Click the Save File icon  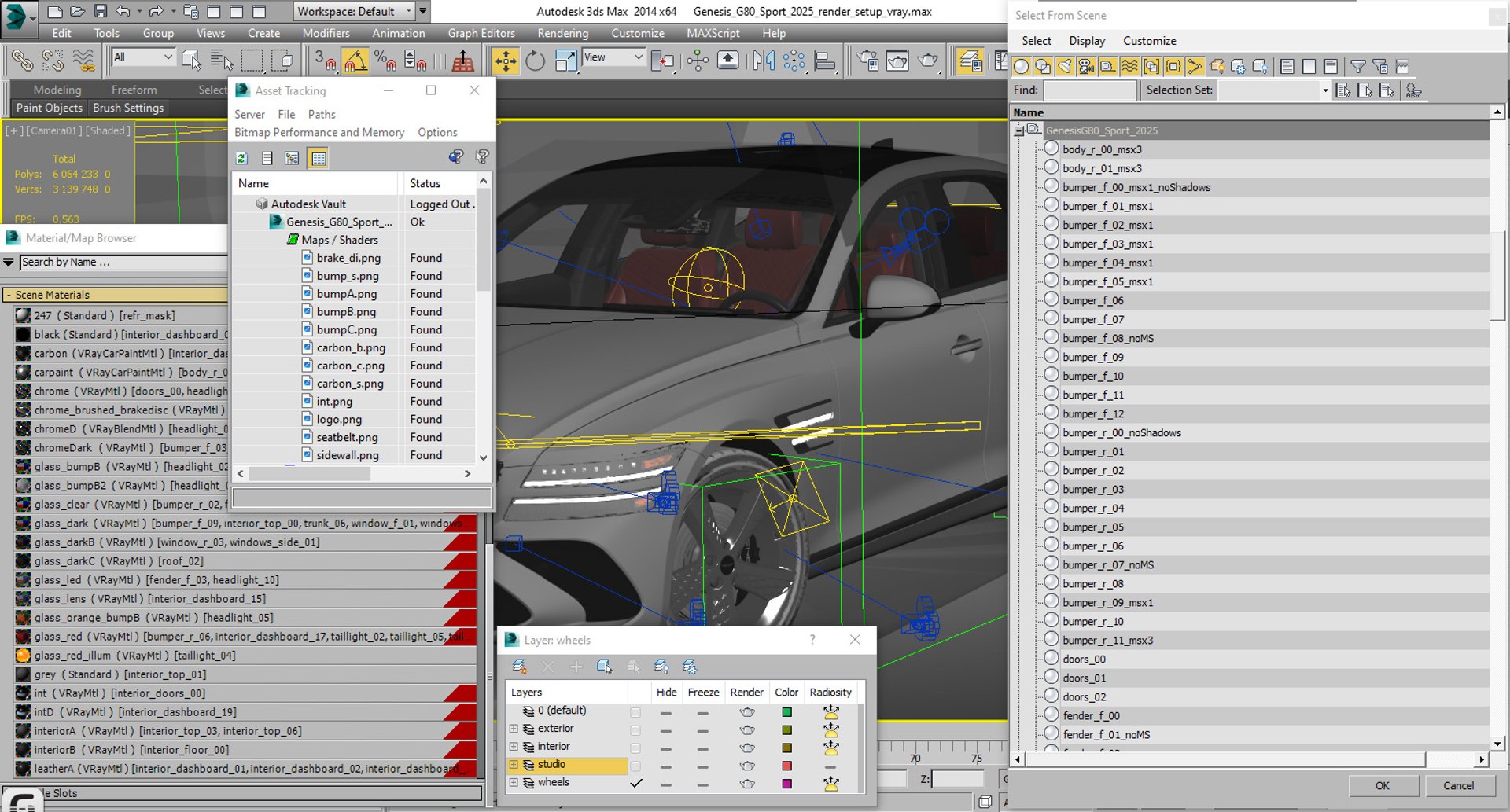coord(100,11)
